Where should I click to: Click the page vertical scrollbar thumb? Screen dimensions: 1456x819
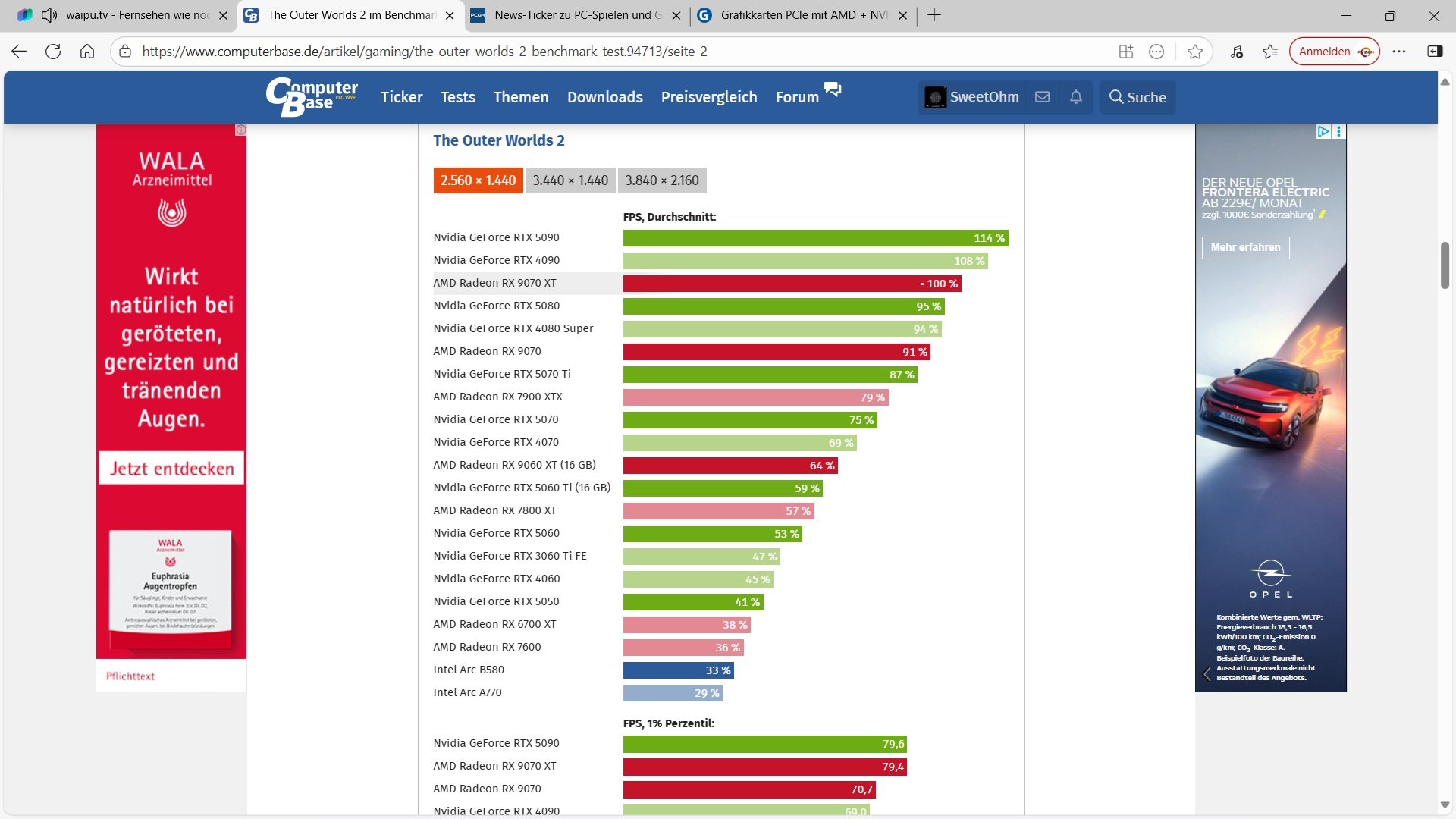pos(1445,265)
